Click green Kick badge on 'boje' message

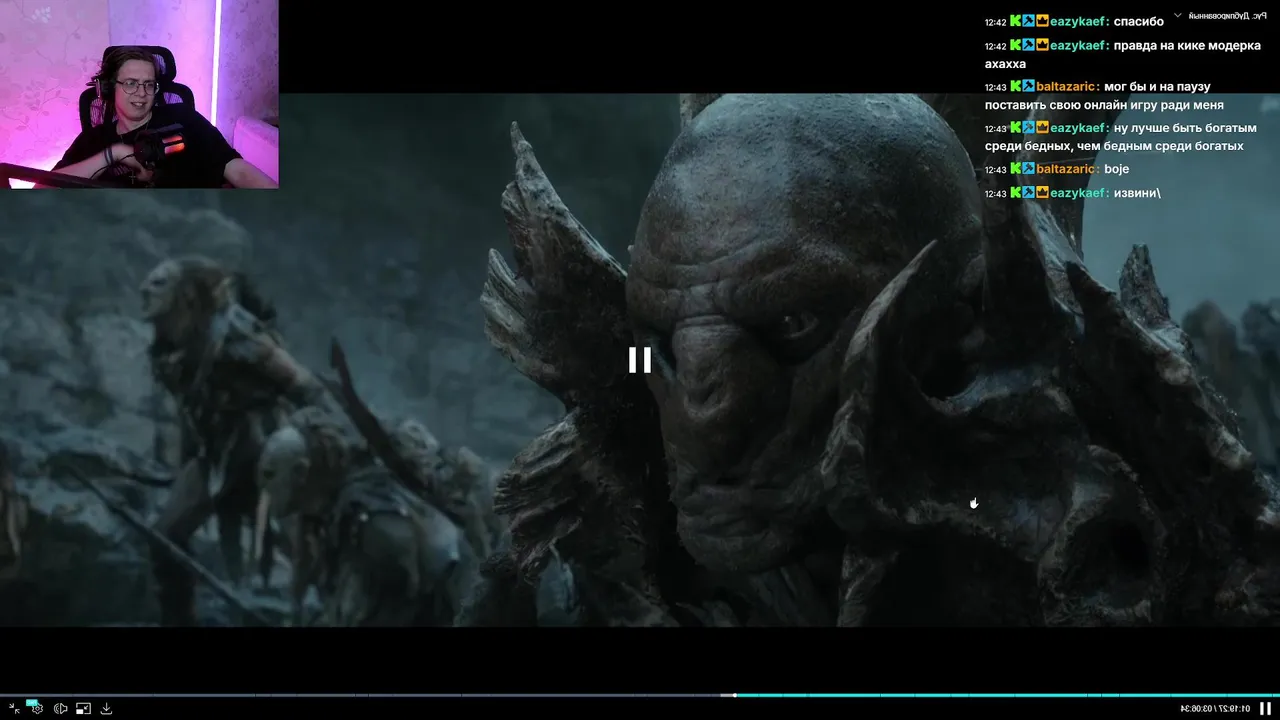click(1015, 169)
